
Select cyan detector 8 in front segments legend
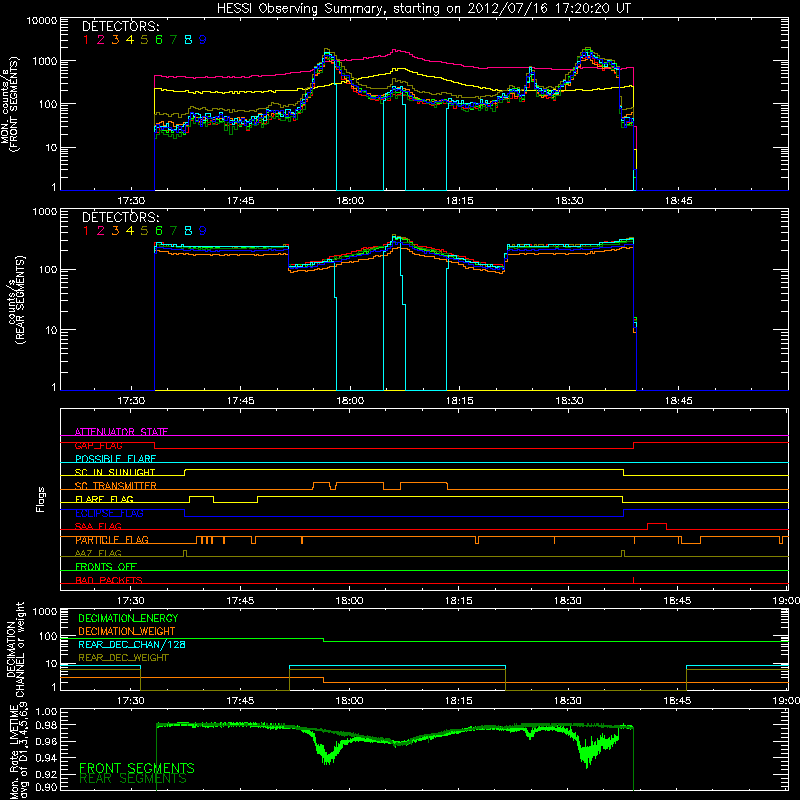point(188,40)
